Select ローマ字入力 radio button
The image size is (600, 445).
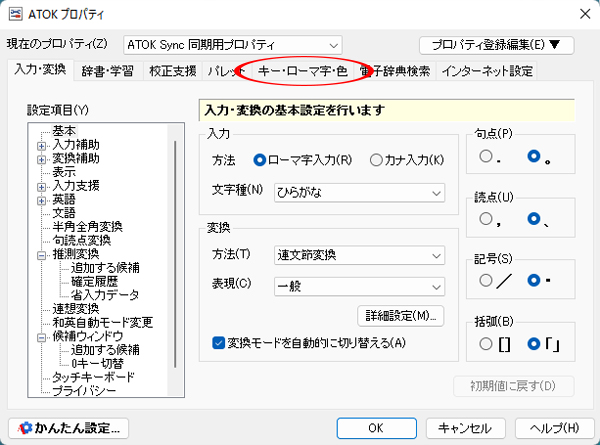coord(259,160)
